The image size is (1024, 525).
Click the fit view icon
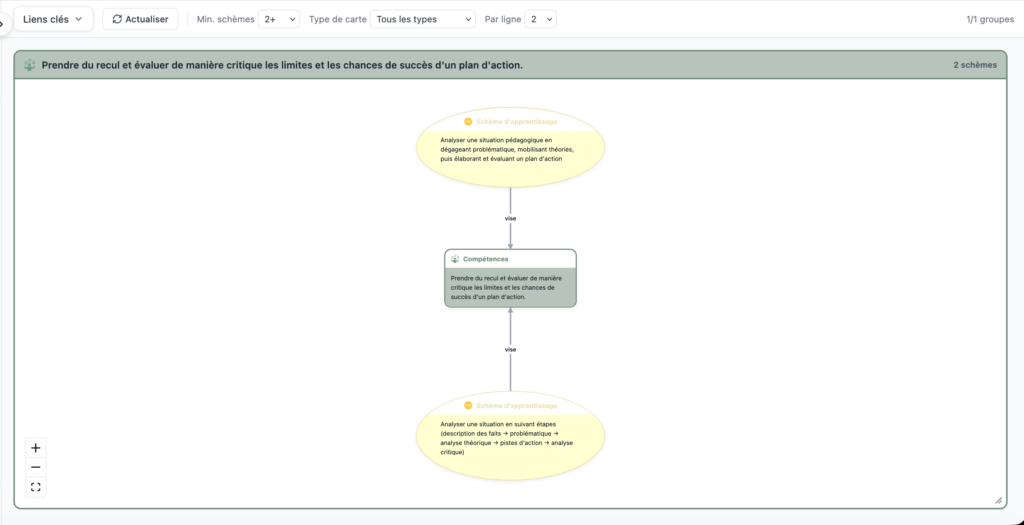point(36,487)
